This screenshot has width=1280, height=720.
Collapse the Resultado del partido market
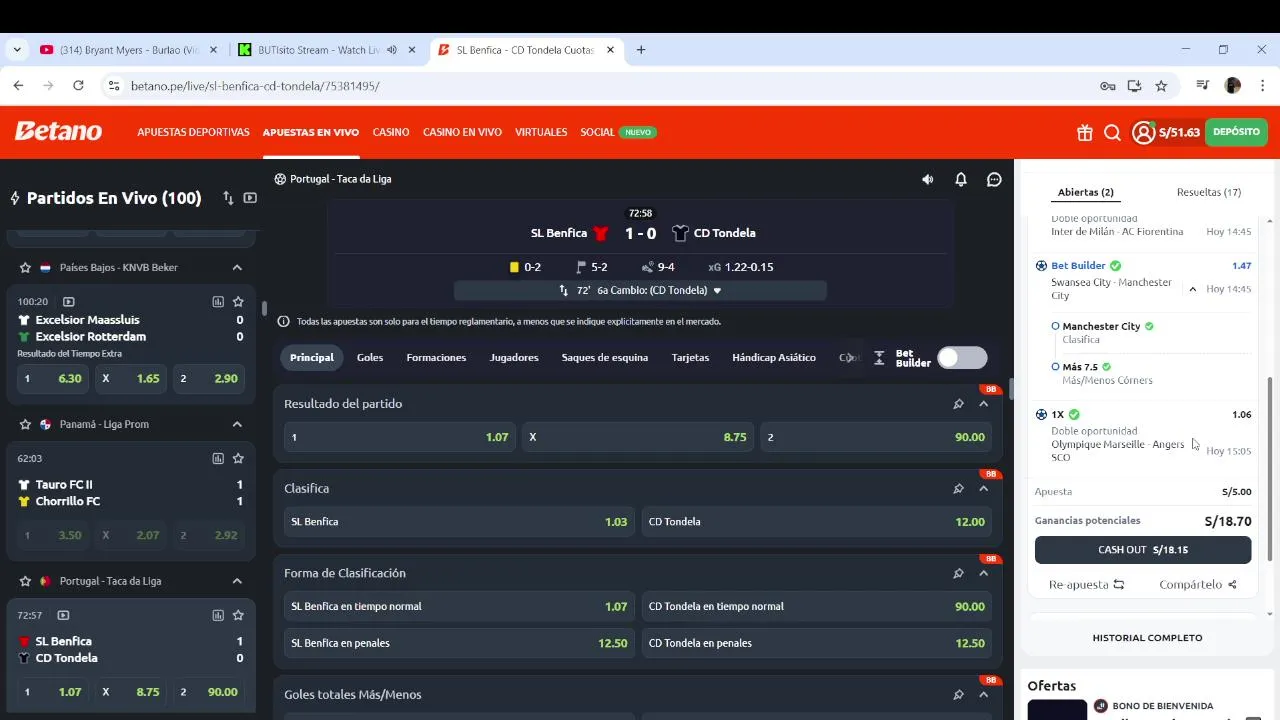click(x=984, y=404)
